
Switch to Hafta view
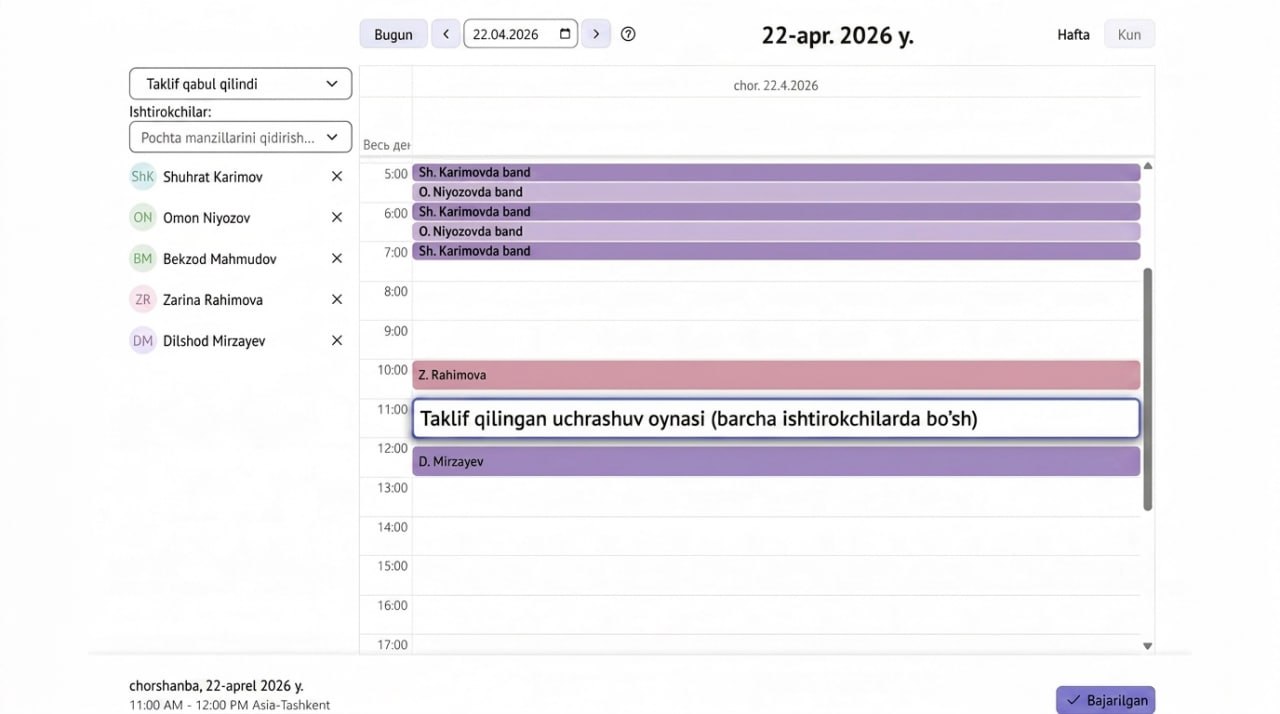click(1073, 34)
